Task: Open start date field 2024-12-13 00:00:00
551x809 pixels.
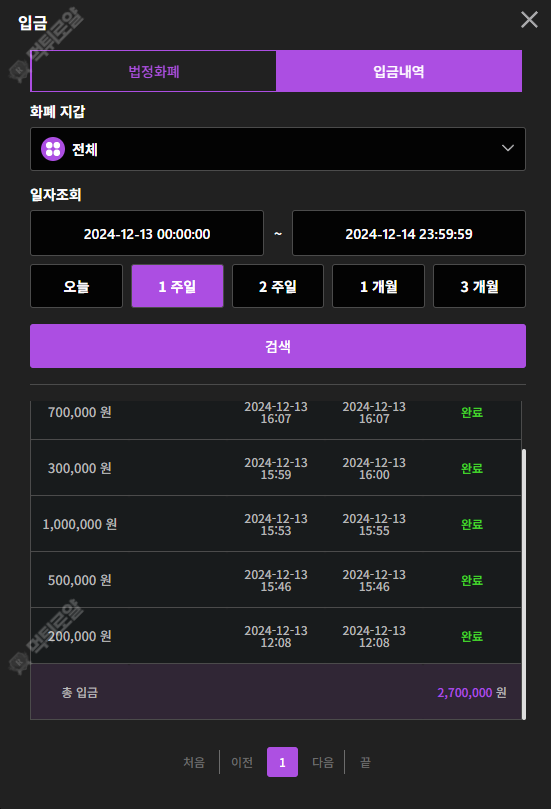Action: (147, 233)
